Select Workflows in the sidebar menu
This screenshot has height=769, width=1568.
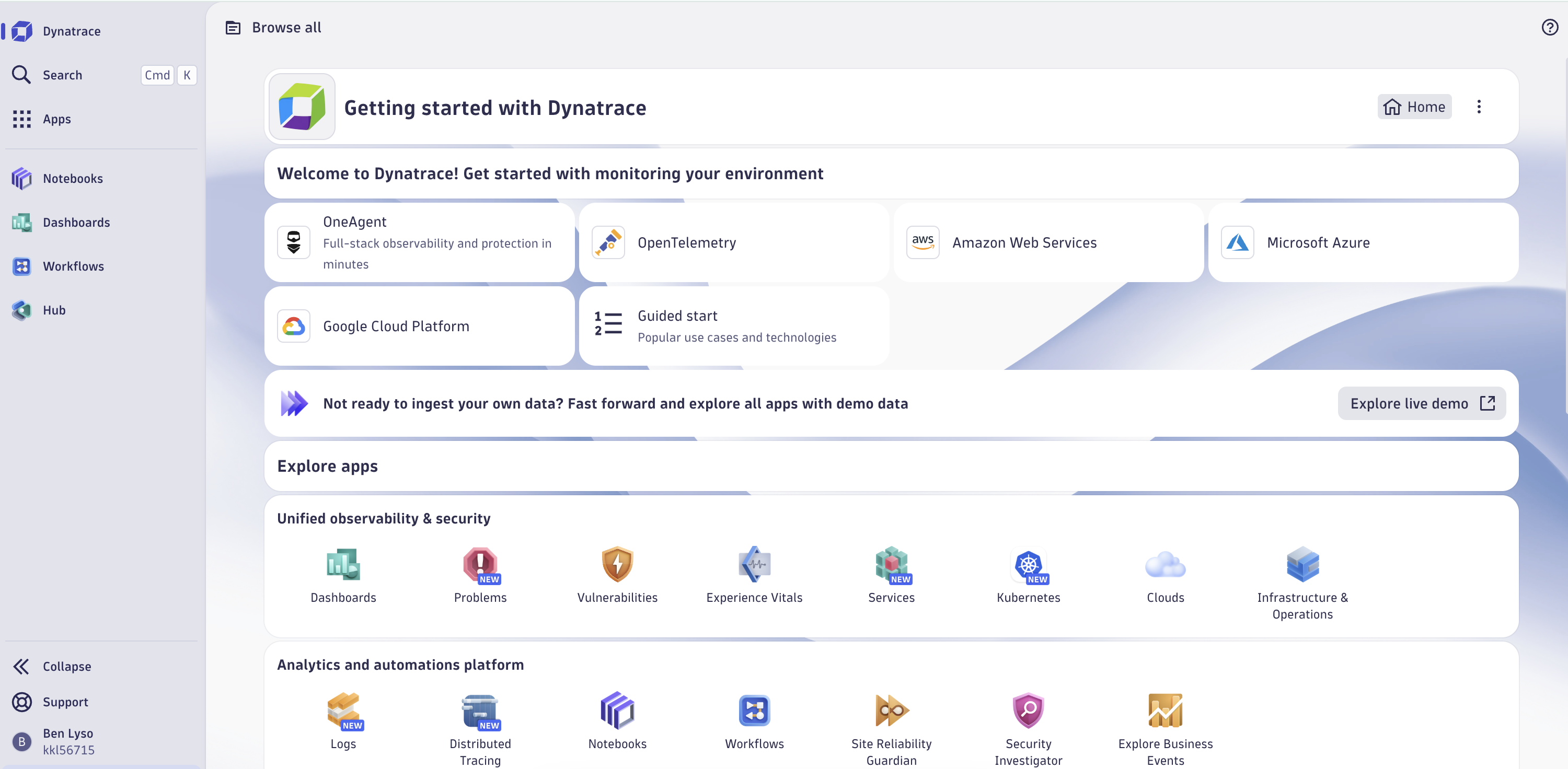coord(74,266)
